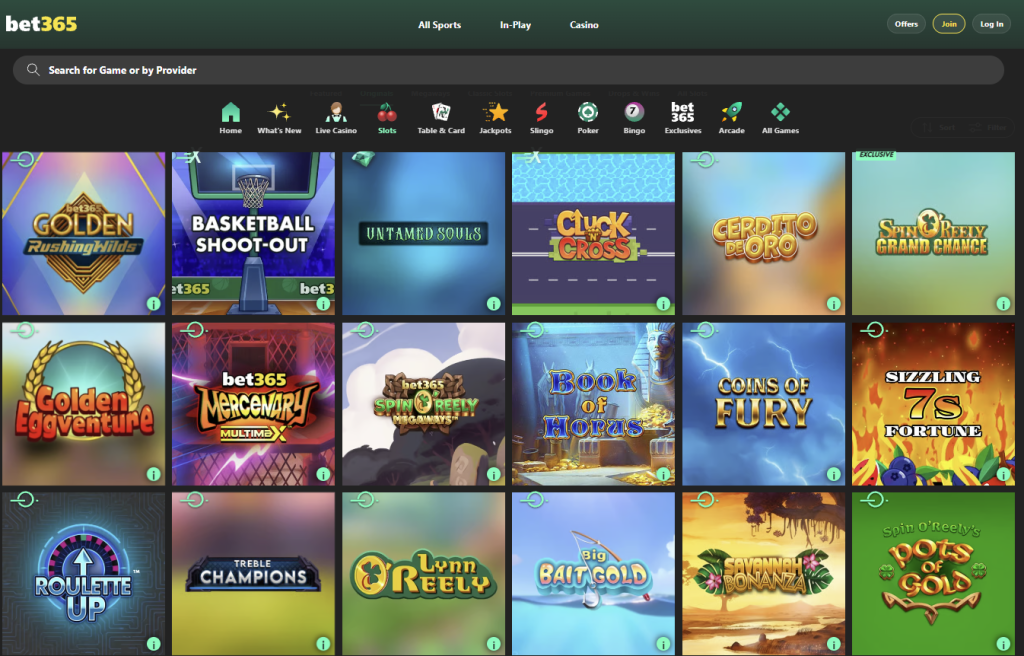Show info for Spin O'Reely Grand Chance
Screen dimensions: 1024x656
[x=1003, y=304]
